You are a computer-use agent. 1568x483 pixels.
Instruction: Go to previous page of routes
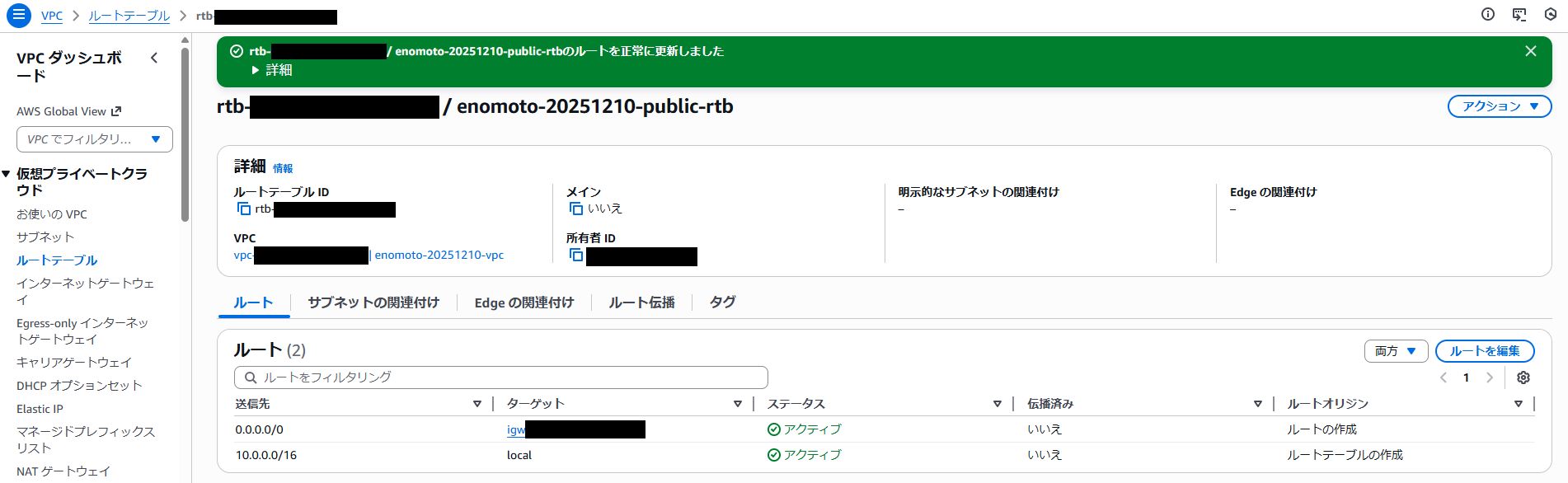[x=1444, y=377]
